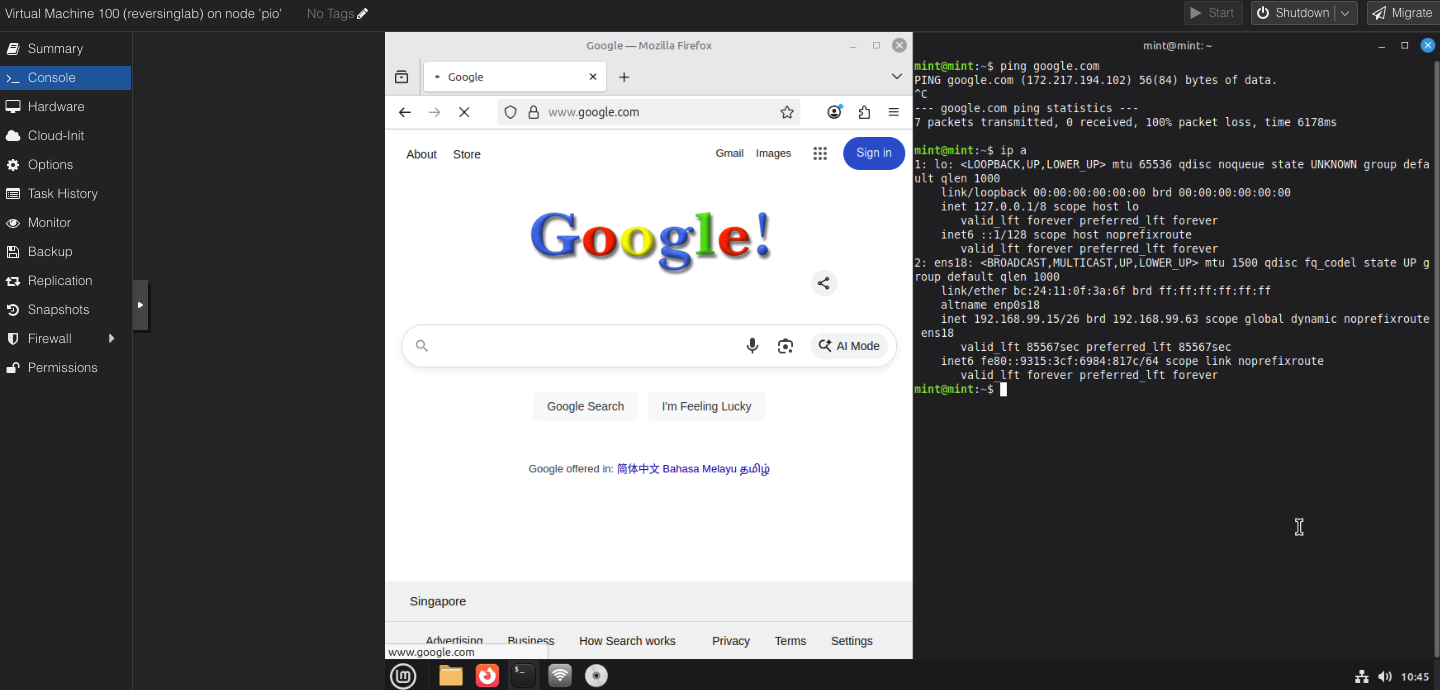
Task: Edit VM tags with pencil icon
Action: point(362,13)
